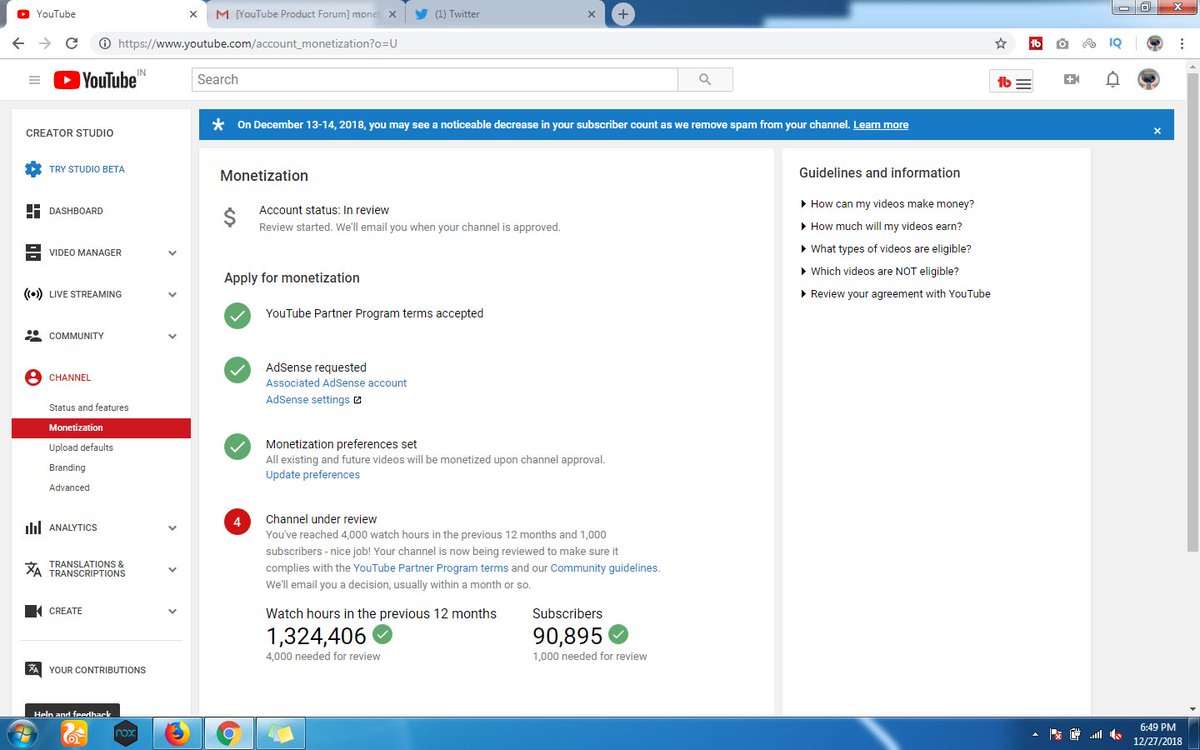Click the camera extension icon
This screenshot has width=1200, height=750.
[x=1062, y=44]
